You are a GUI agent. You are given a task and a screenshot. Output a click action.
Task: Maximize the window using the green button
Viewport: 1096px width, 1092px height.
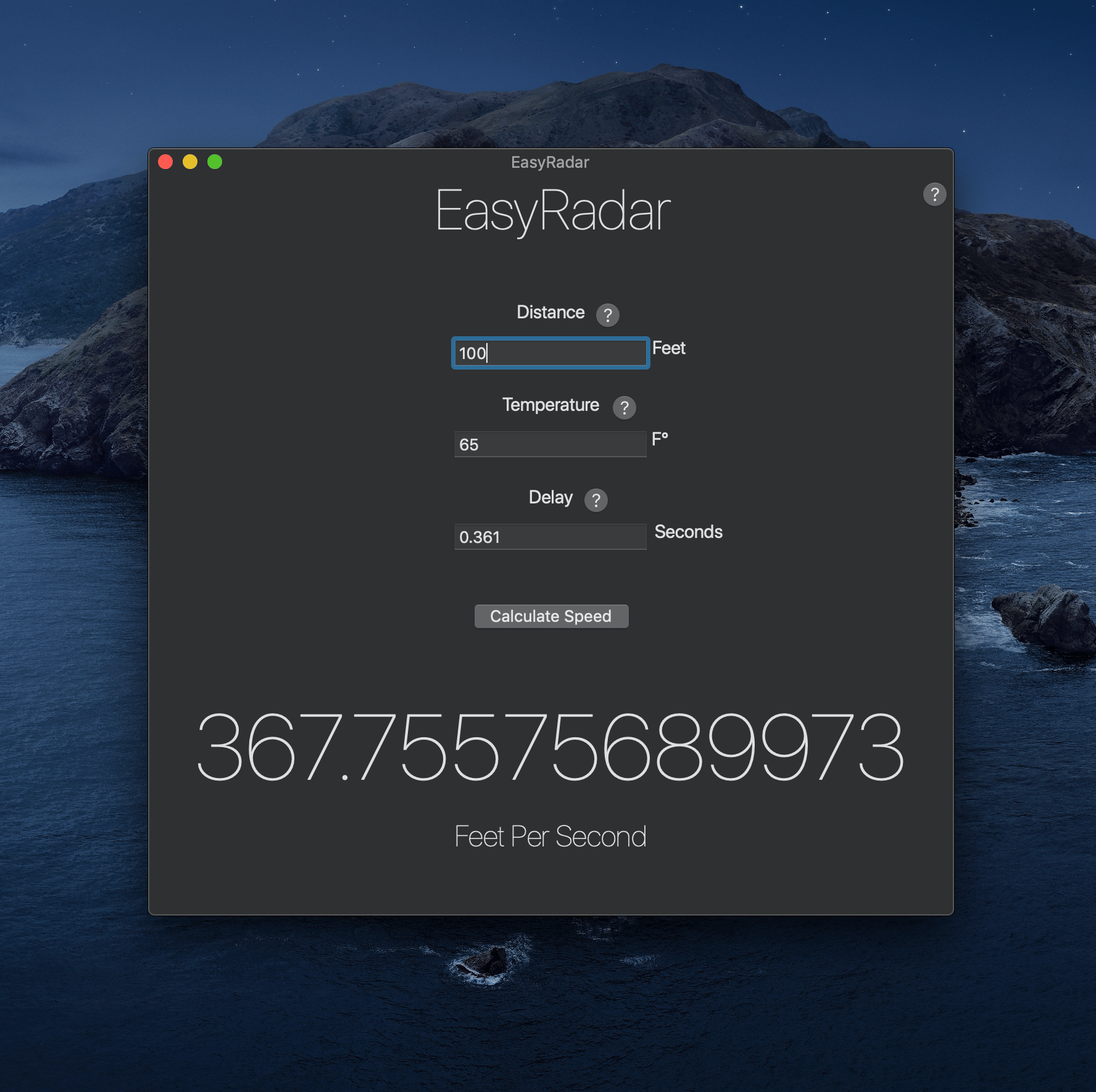click(x=215, y=162)
